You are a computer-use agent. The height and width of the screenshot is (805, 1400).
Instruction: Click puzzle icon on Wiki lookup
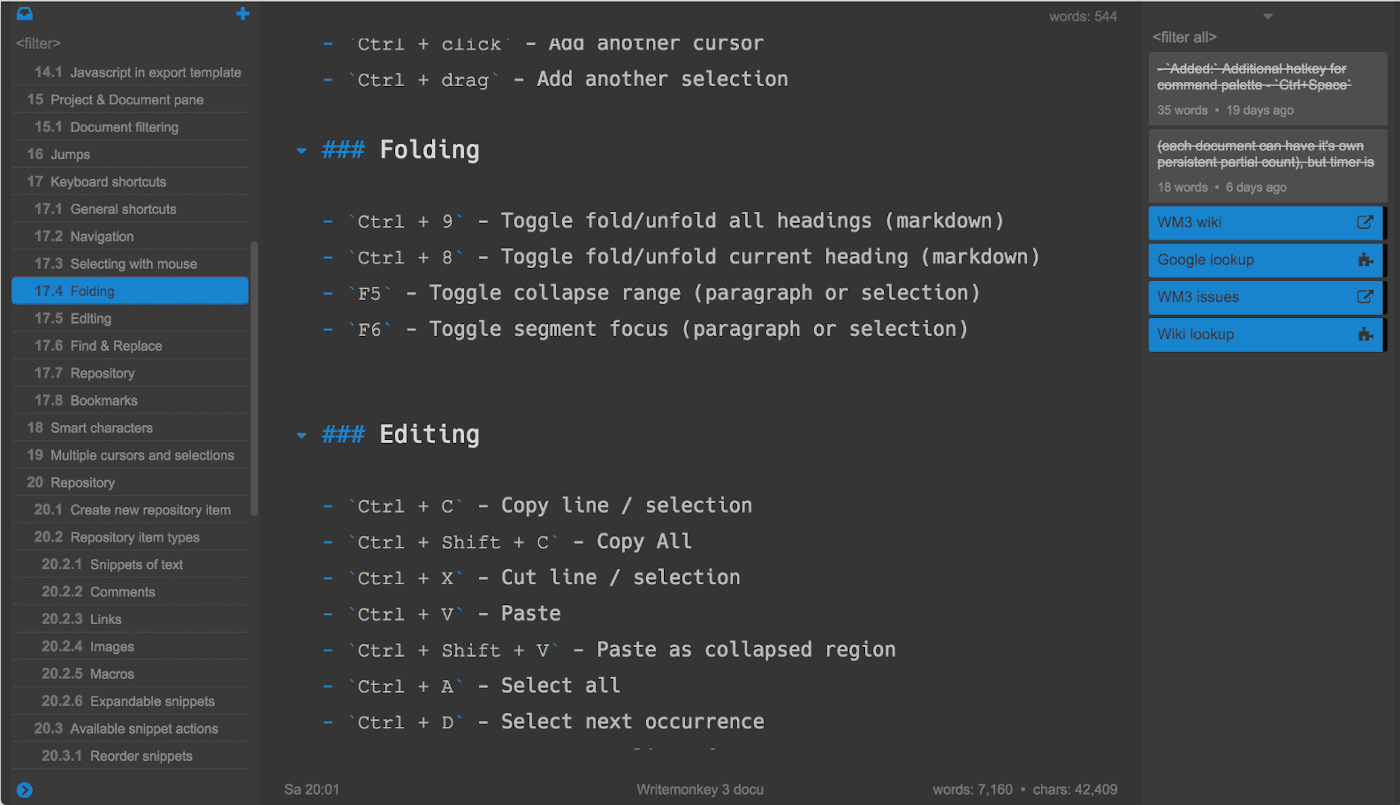click(x=1365, y=334)
